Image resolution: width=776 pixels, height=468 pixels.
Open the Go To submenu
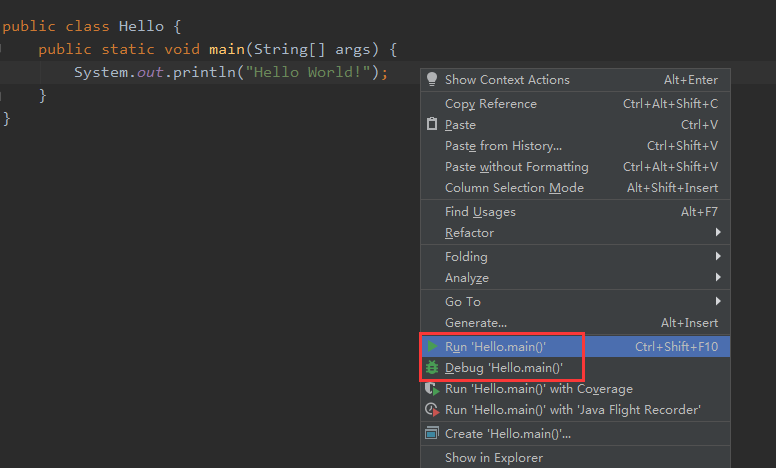coord(575,302)
